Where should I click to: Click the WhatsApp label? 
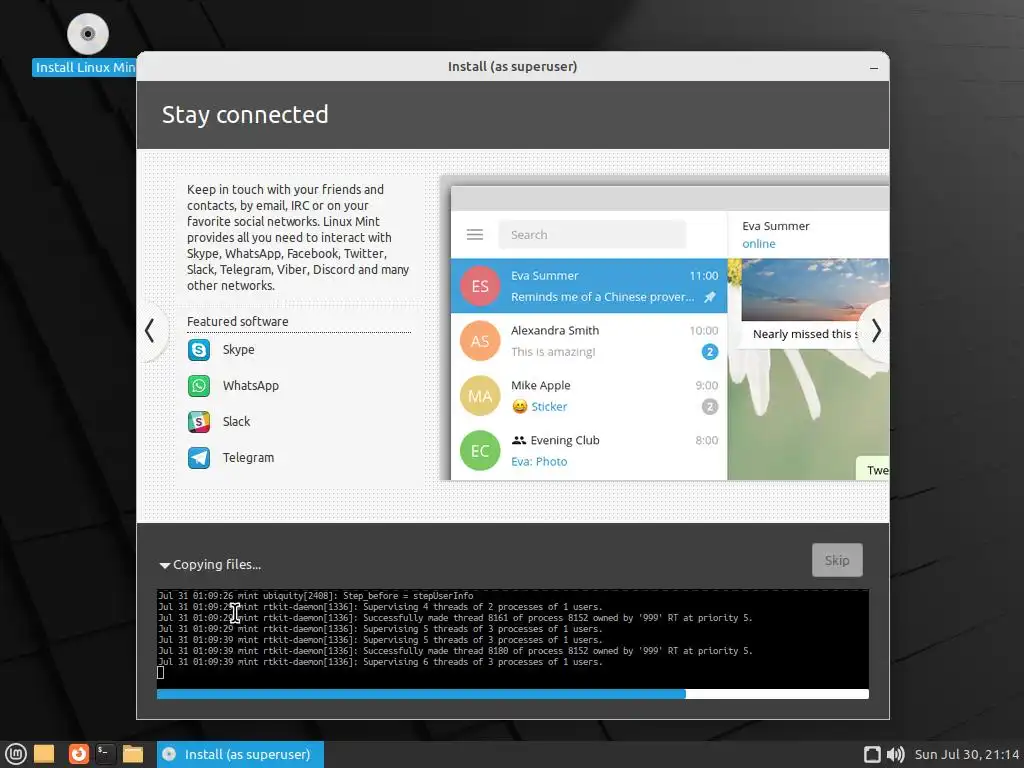tap(251, 386)
